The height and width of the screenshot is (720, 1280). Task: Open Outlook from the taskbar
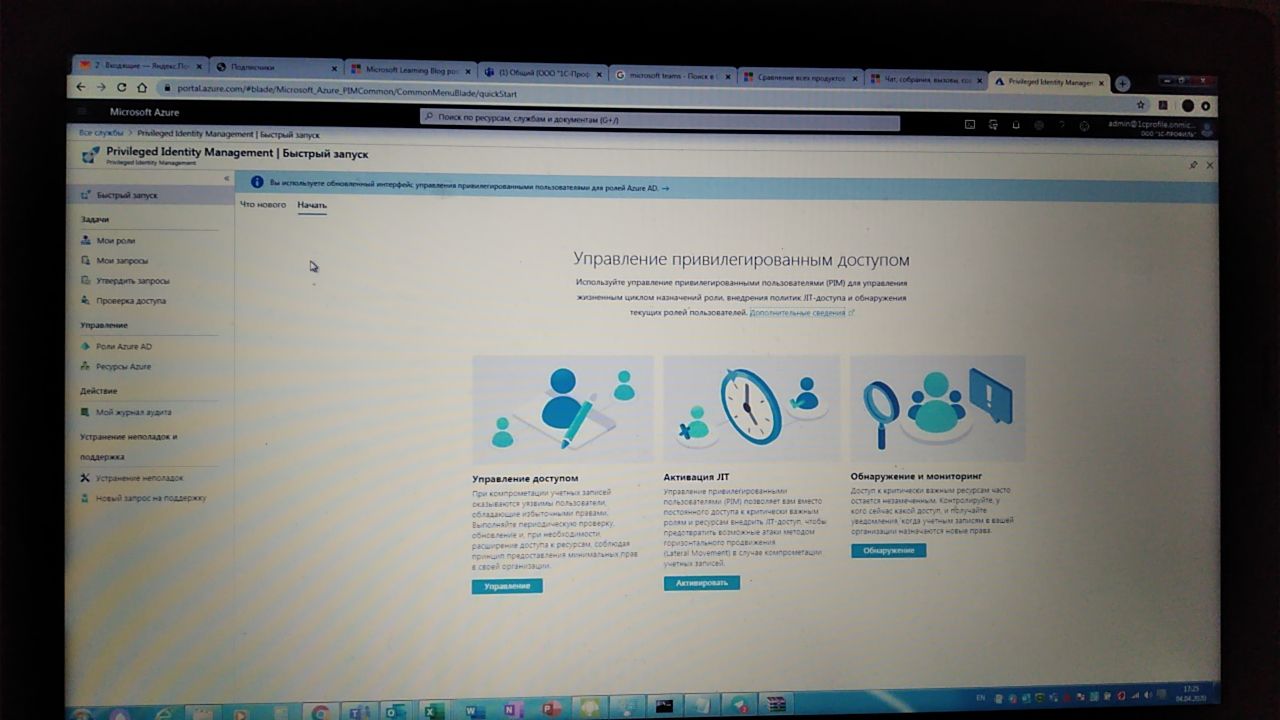point(396,711)
